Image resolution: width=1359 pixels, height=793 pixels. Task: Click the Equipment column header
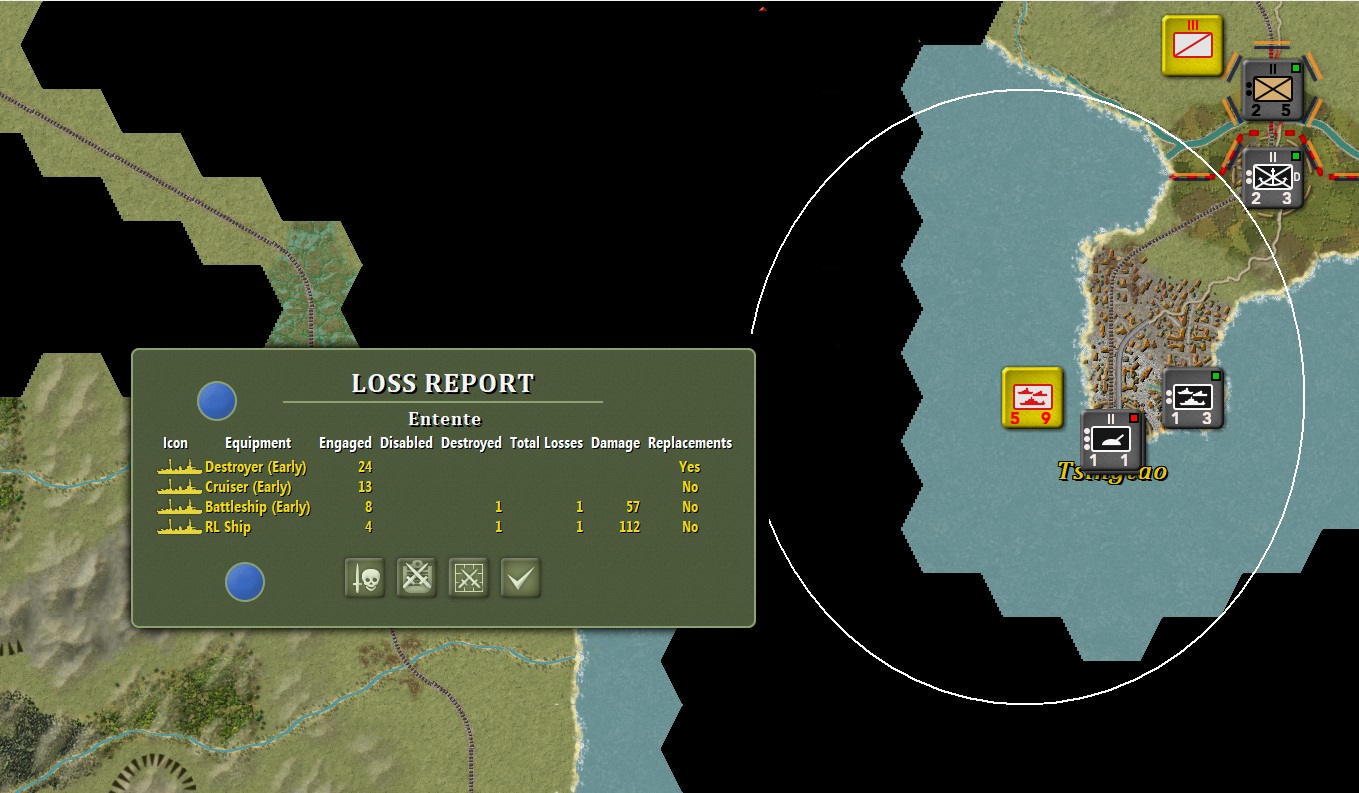258,443
